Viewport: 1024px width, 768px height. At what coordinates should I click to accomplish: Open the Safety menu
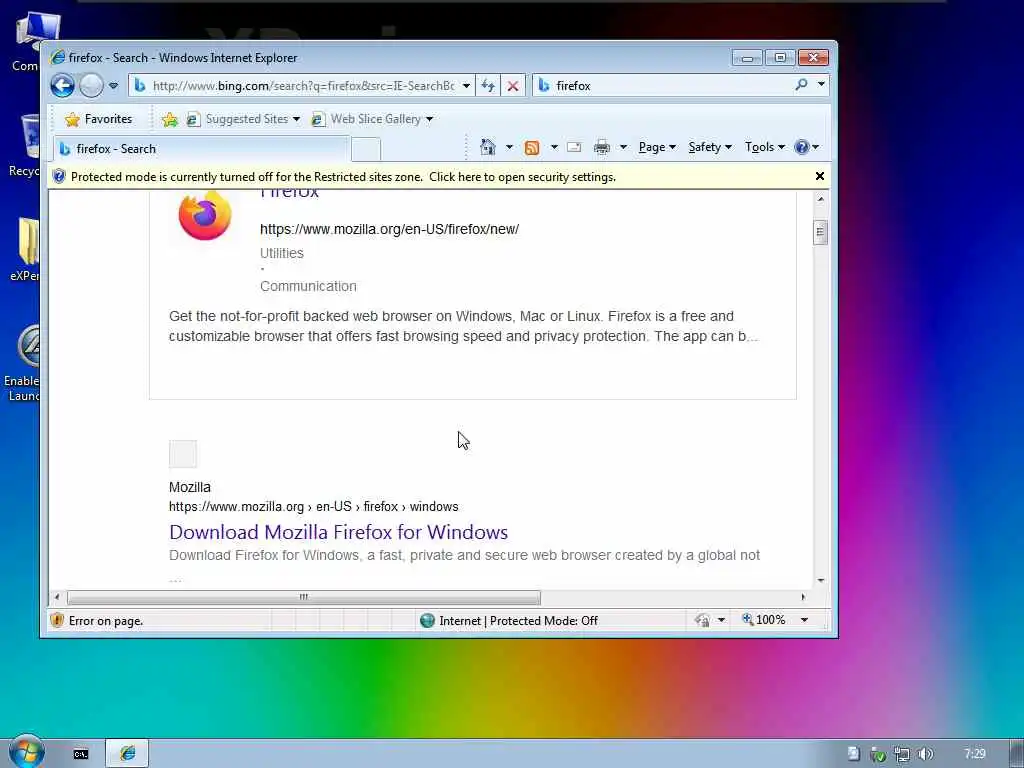[x=710, y=147]
